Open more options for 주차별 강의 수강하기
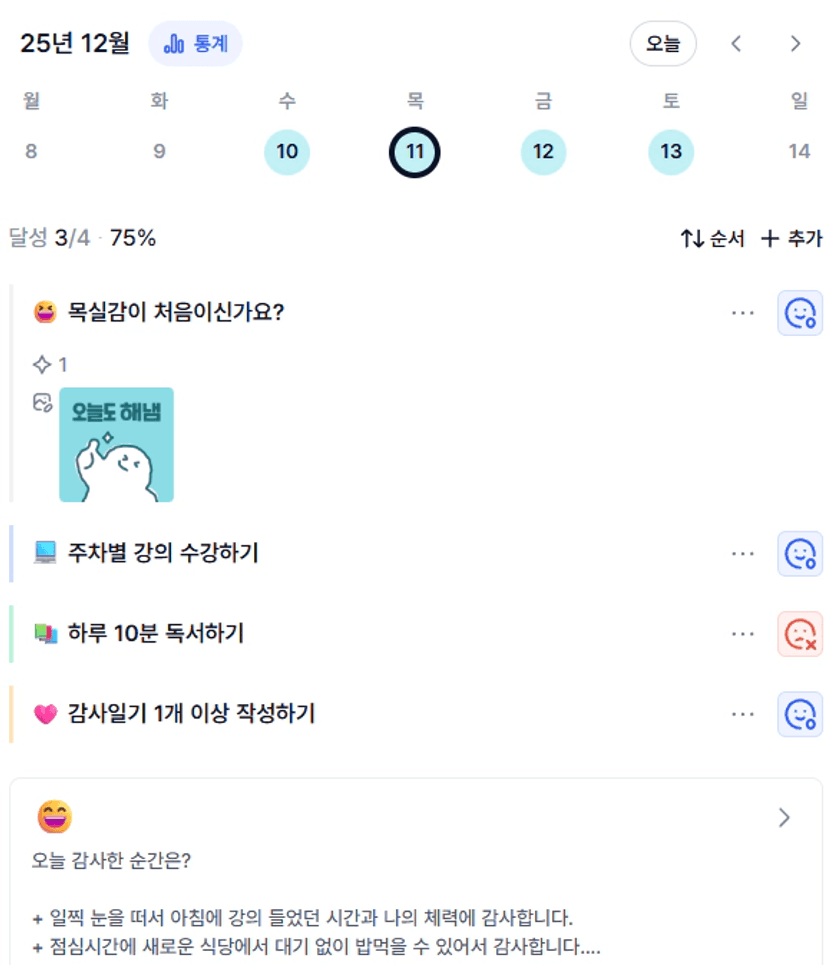827x965 pixels. click(x=742, y=553)
